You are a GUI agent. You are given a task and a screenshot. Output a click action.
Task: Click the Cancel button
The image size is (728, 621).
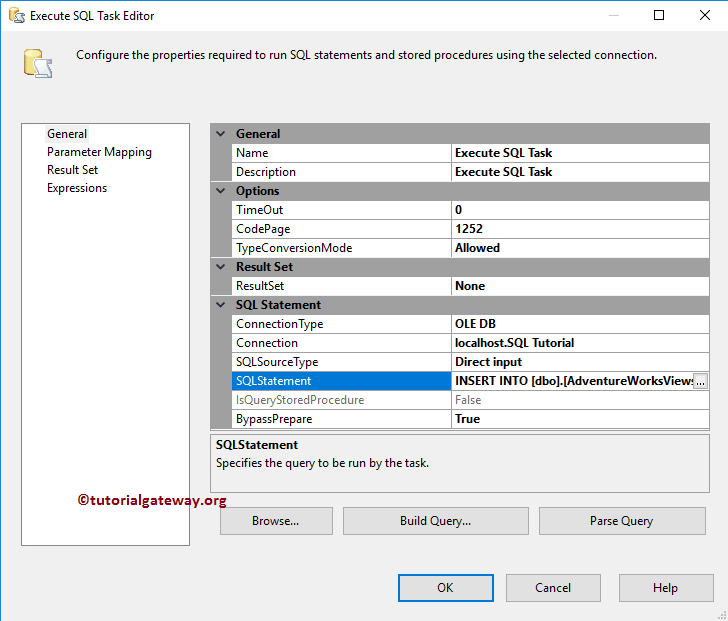click(x=553, y=588)
